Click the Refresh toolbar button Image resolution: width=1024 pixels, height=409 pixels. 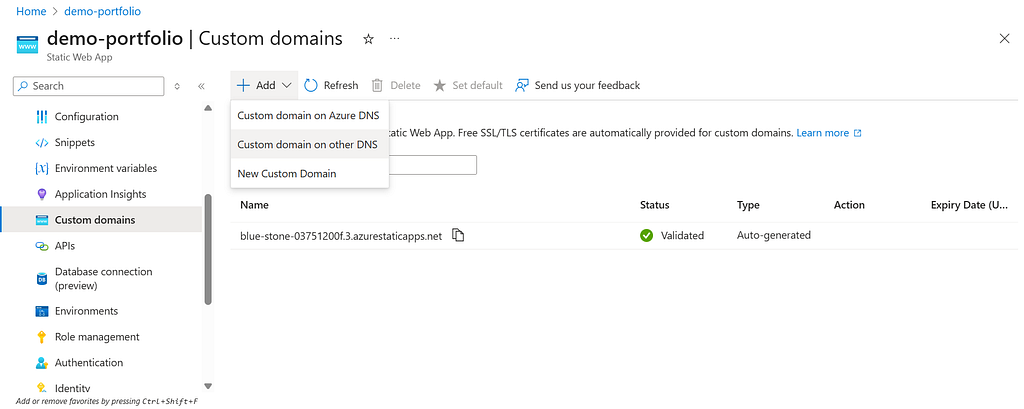[332, 85]
